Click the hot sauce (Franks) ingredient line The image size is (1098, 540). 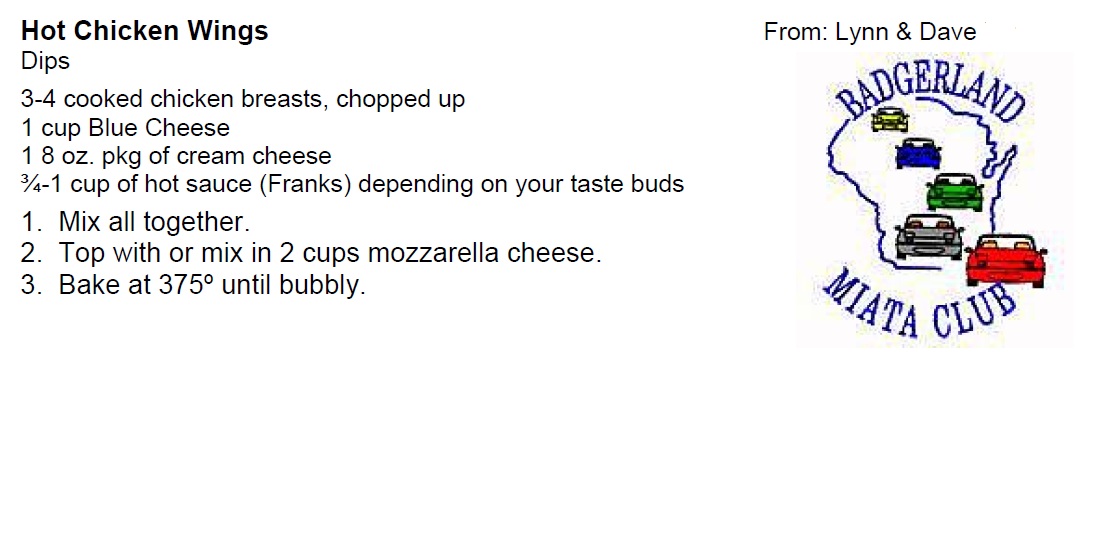point(352,184)
